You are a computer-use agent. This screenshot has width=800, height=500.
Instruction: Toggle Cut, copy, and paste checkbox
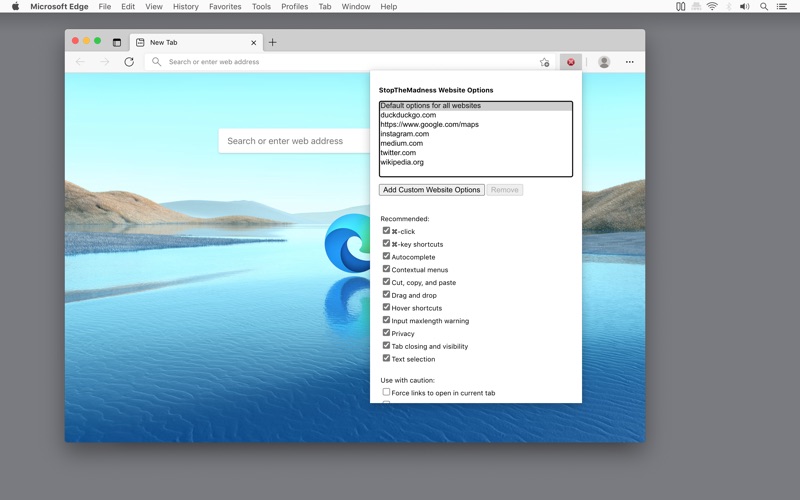[x=386, y=282]
